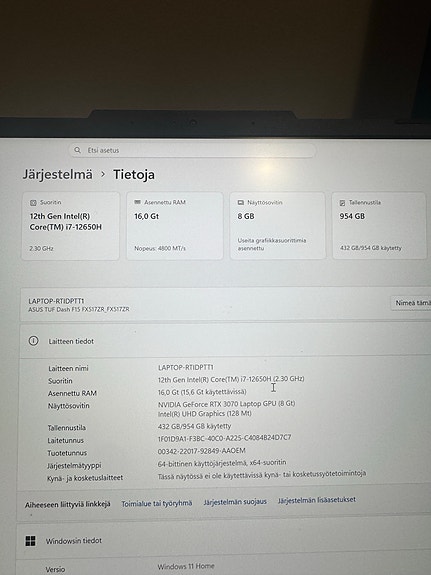431x575 pixels.
Task: Click 'ASUS TUF Dash F15 FX517ZR_FX517ZR' model text
Action: pos(79,310)
